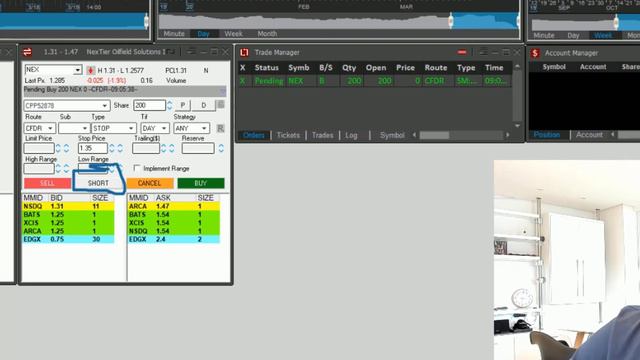The width and height of the screenshot is (640, 360).
Task: Open the empty Sub dropdown
Action: tap(84, 128)
